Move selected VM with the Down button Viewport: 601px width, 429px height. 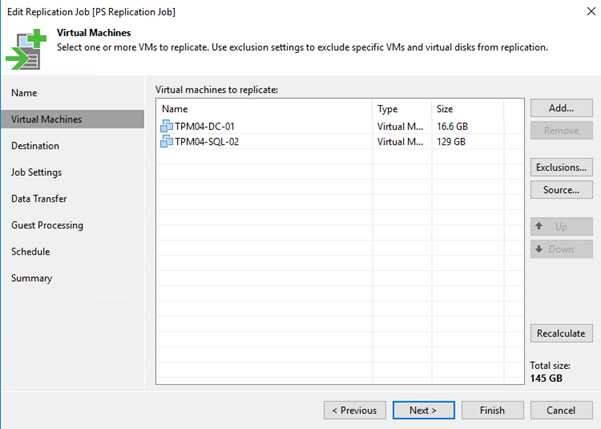(561, 249)
